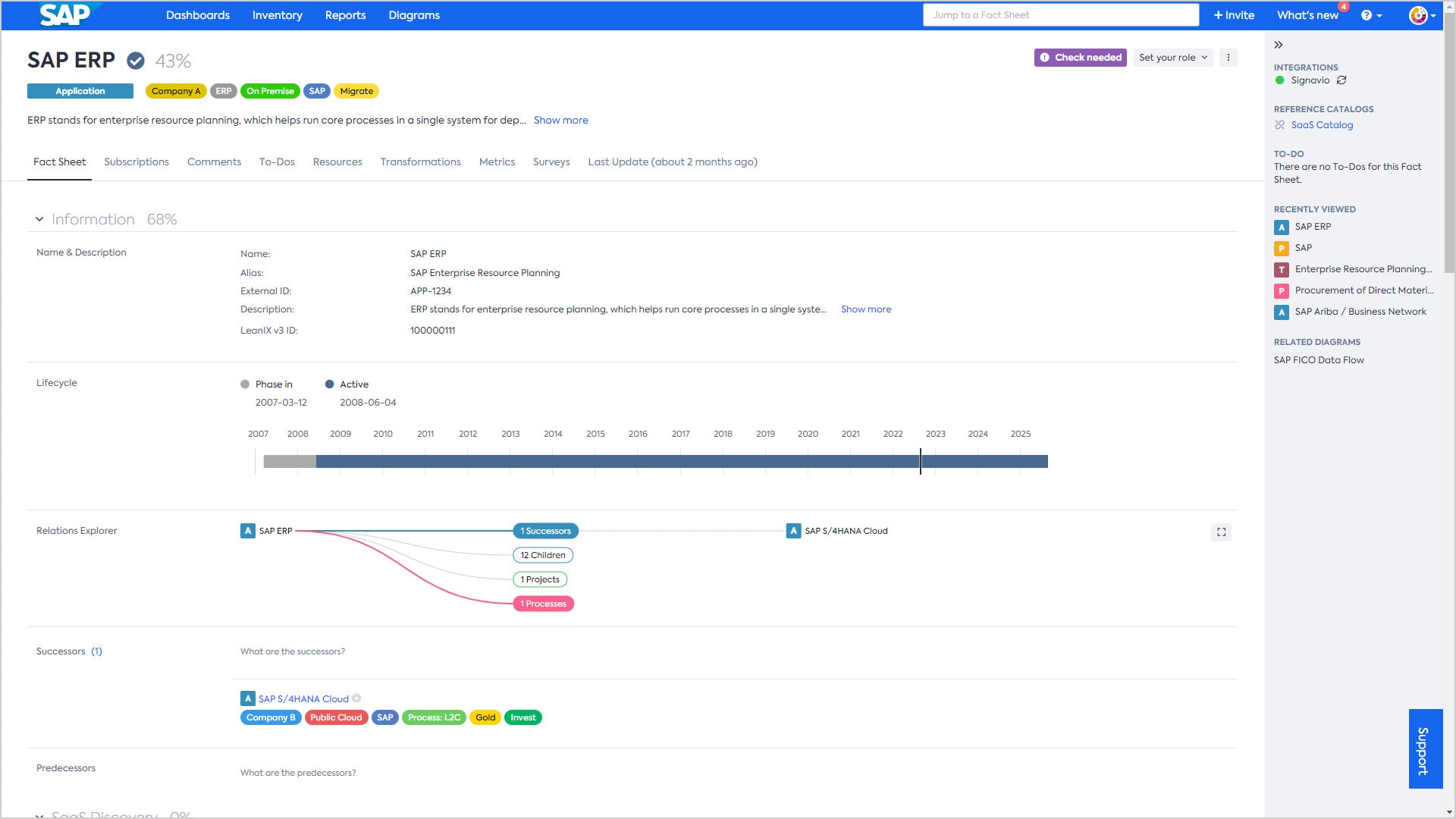
Task: Open the Set your role dropdown
Action: [1172, 58]
